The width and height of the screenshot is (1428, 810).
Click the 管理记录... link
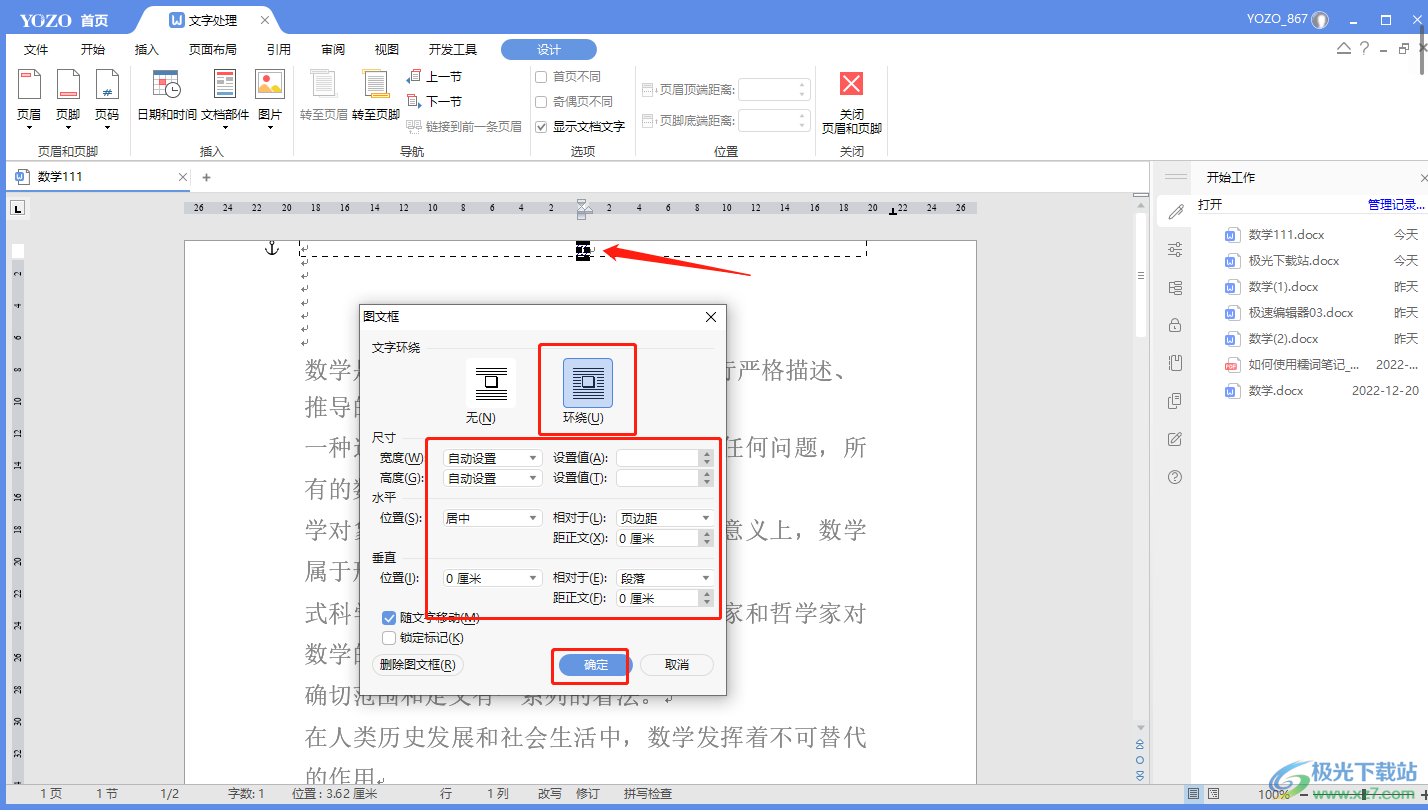[1396, 205]
